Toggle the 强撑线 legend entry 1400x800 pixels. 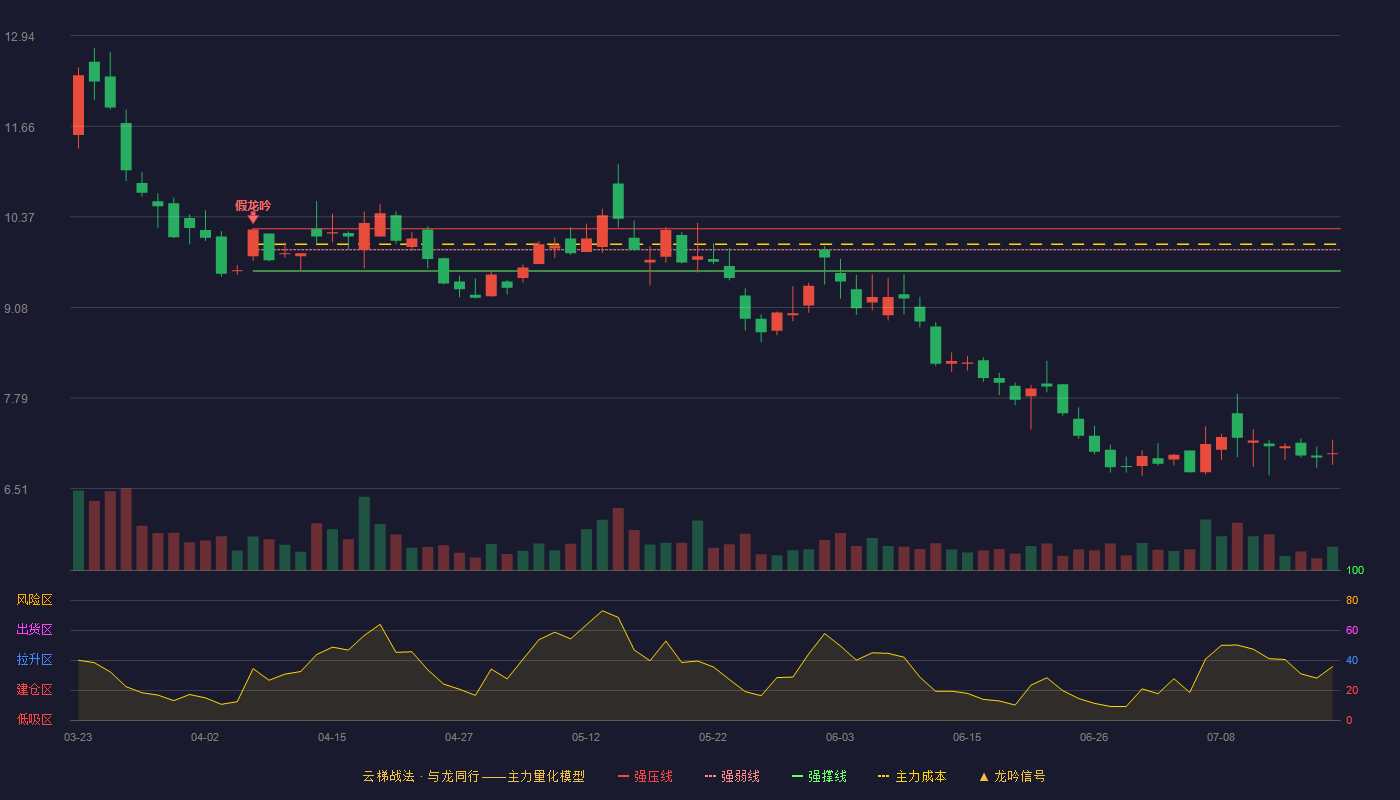[x=819, y=776]
